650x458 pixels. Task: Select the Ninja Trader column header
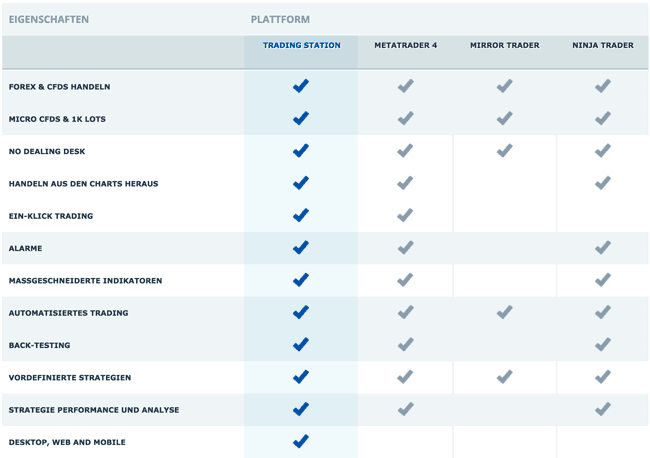[x=603, y=45]
